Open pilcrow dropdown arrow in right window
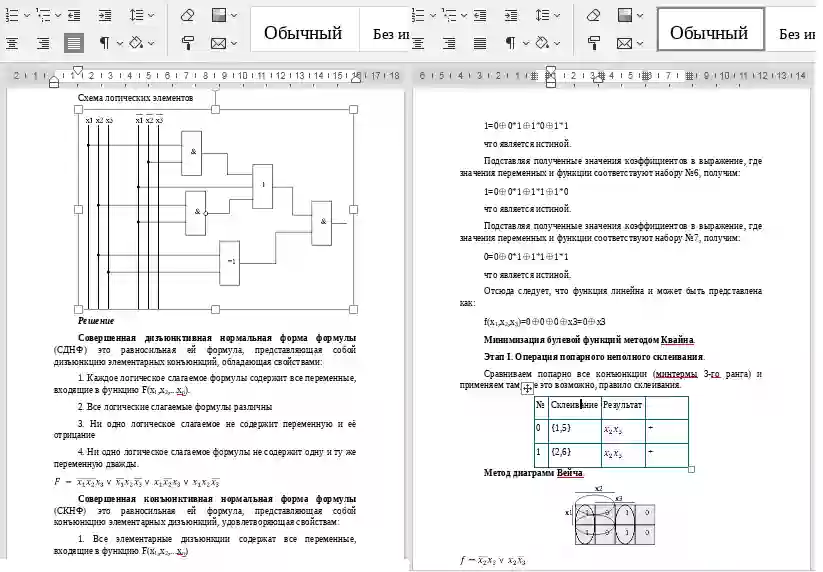823x572 pixels. tap(525, 43)
